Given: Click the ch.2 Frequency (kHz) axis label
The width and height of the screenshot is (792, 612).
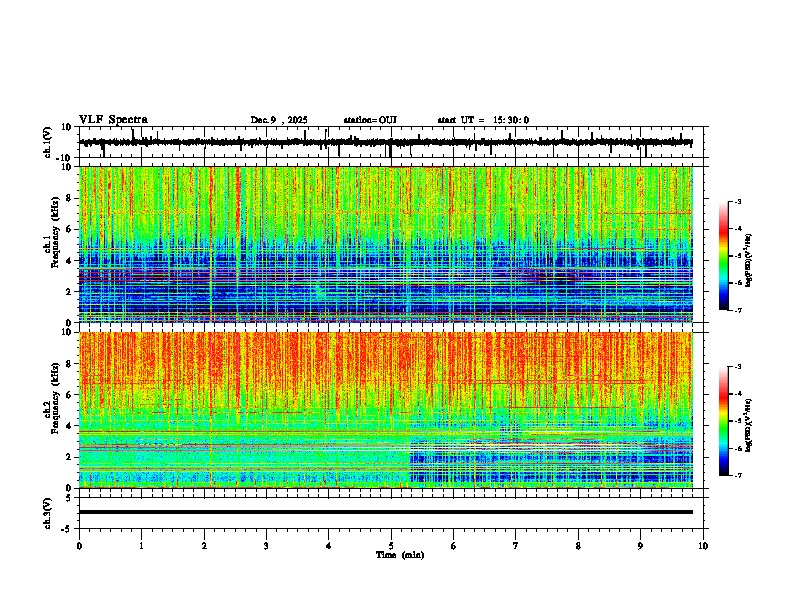Looking at the screenshot, I should click(x=52, y=398).
